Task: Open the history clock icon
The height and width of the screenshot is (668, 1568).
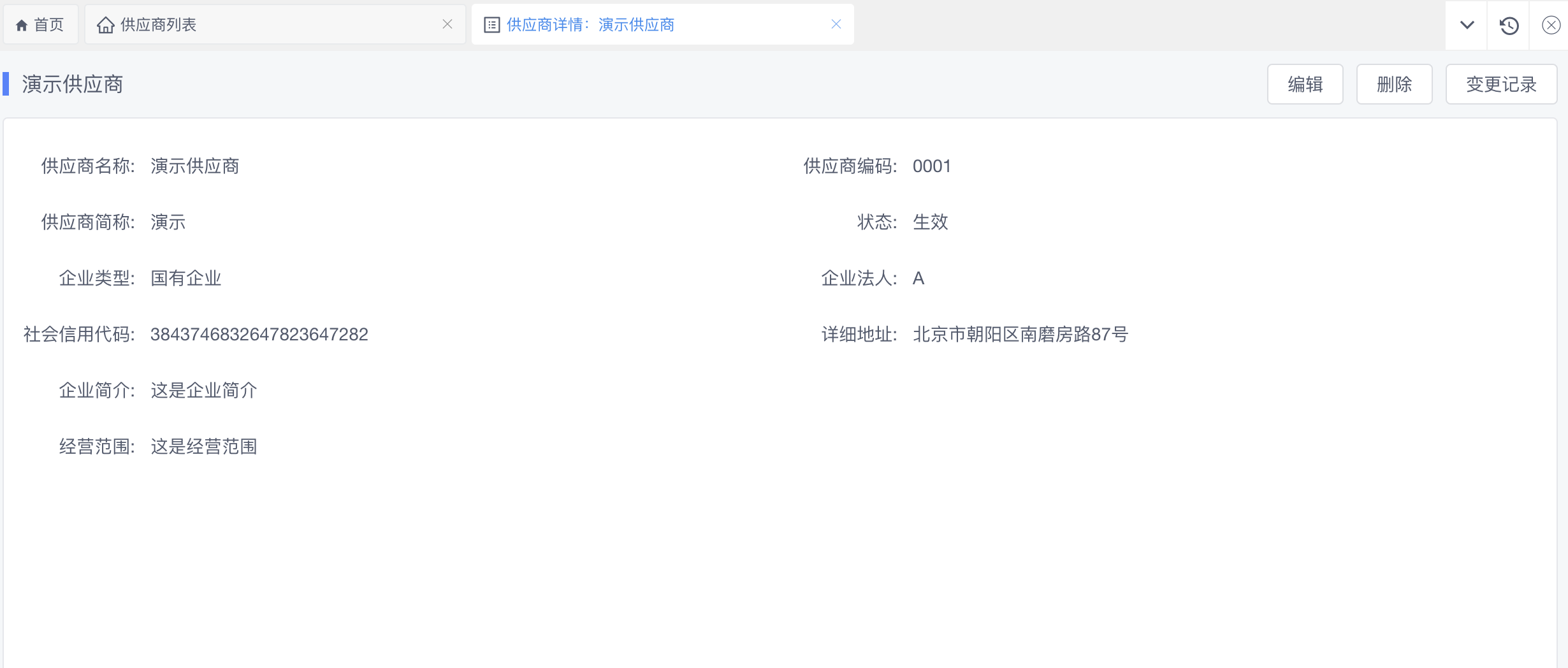Action: 1509,25
